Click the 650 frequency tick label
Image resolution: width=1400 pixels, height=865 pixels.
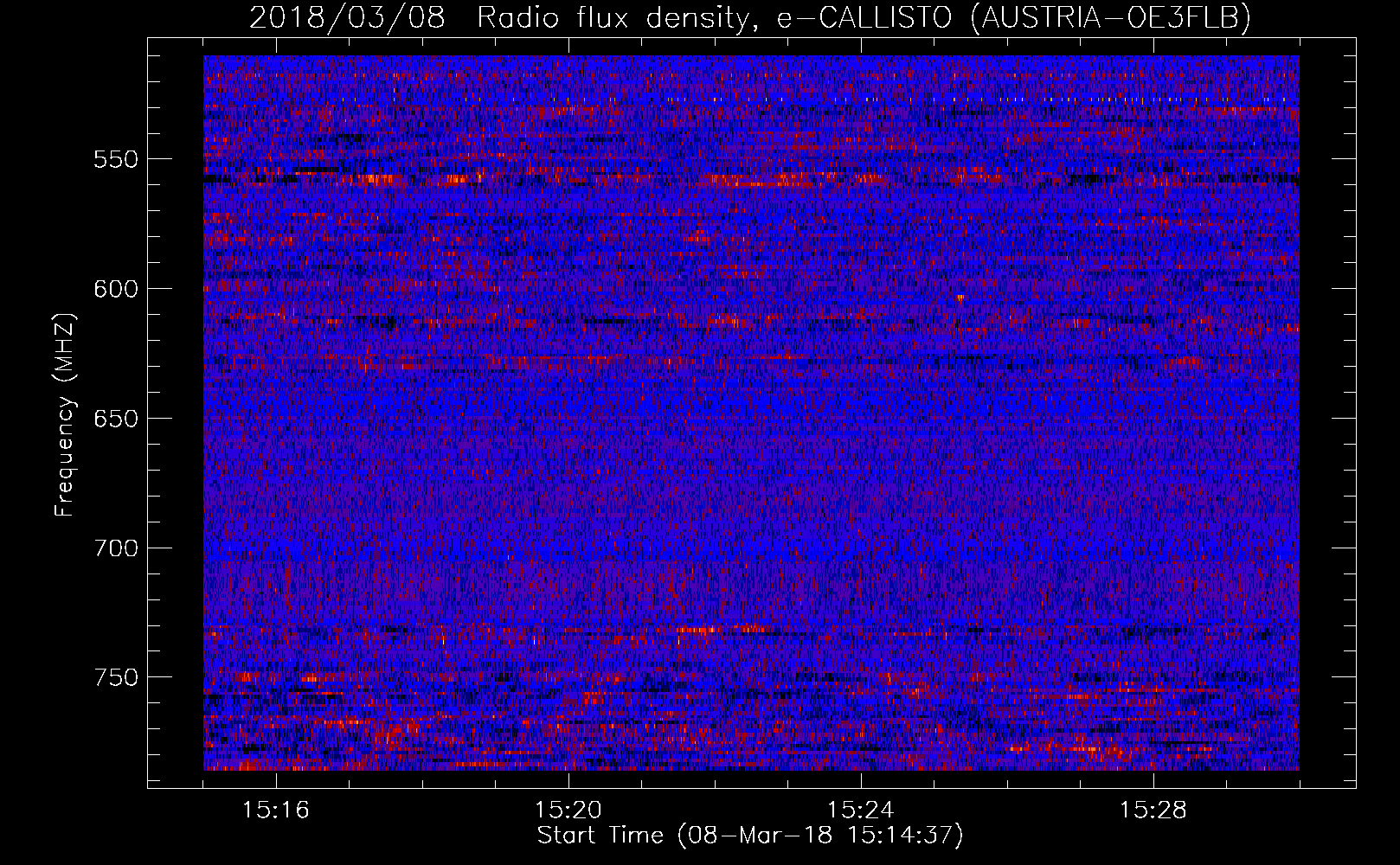click(116, 419)
